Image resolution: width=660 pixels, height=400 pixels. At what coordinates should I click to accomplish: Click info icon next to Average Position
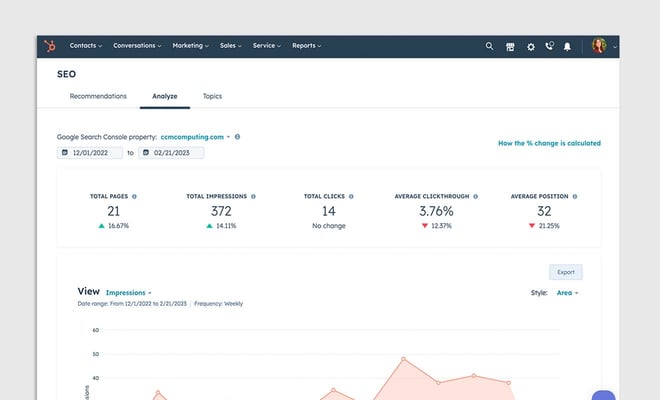pyautogui.click(x=575, y=197)
